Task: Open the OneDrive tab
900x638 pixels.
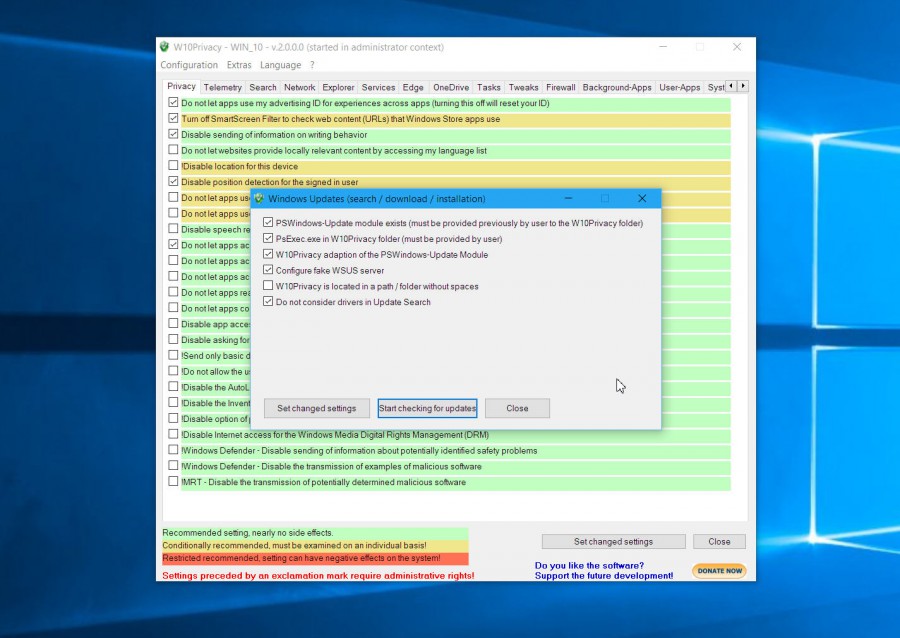Action: click(450, 87)
